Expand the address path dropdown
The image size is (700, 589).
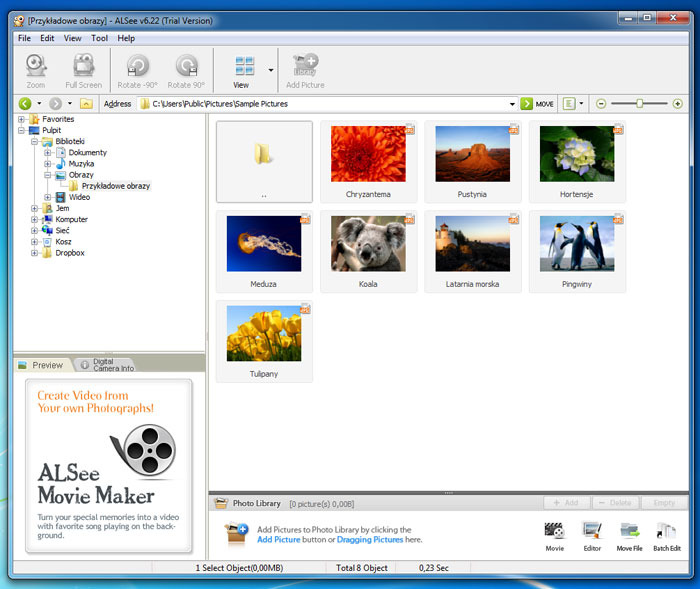point(512,104)
